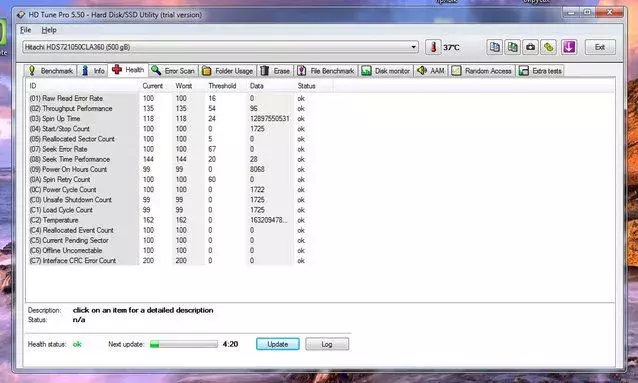Switch to the Info tab

[93, 71]
